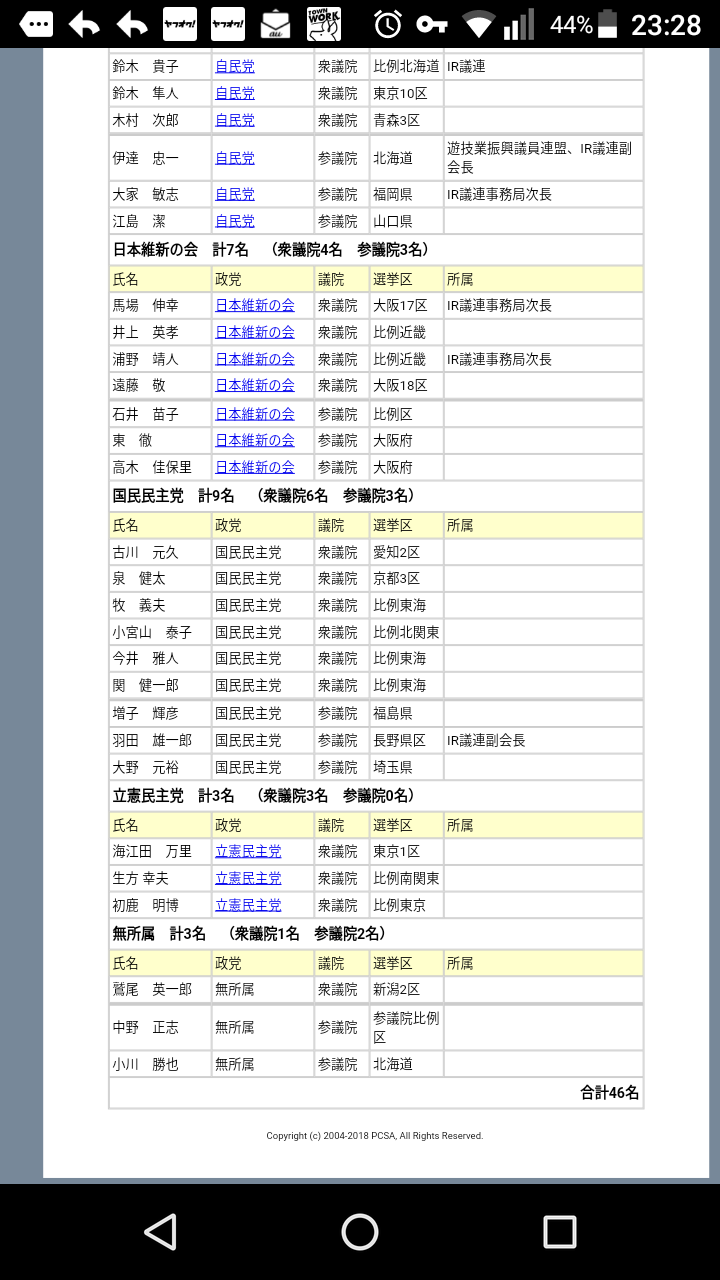Tap the mobile signal strength icon

click(x=519, y=25)
